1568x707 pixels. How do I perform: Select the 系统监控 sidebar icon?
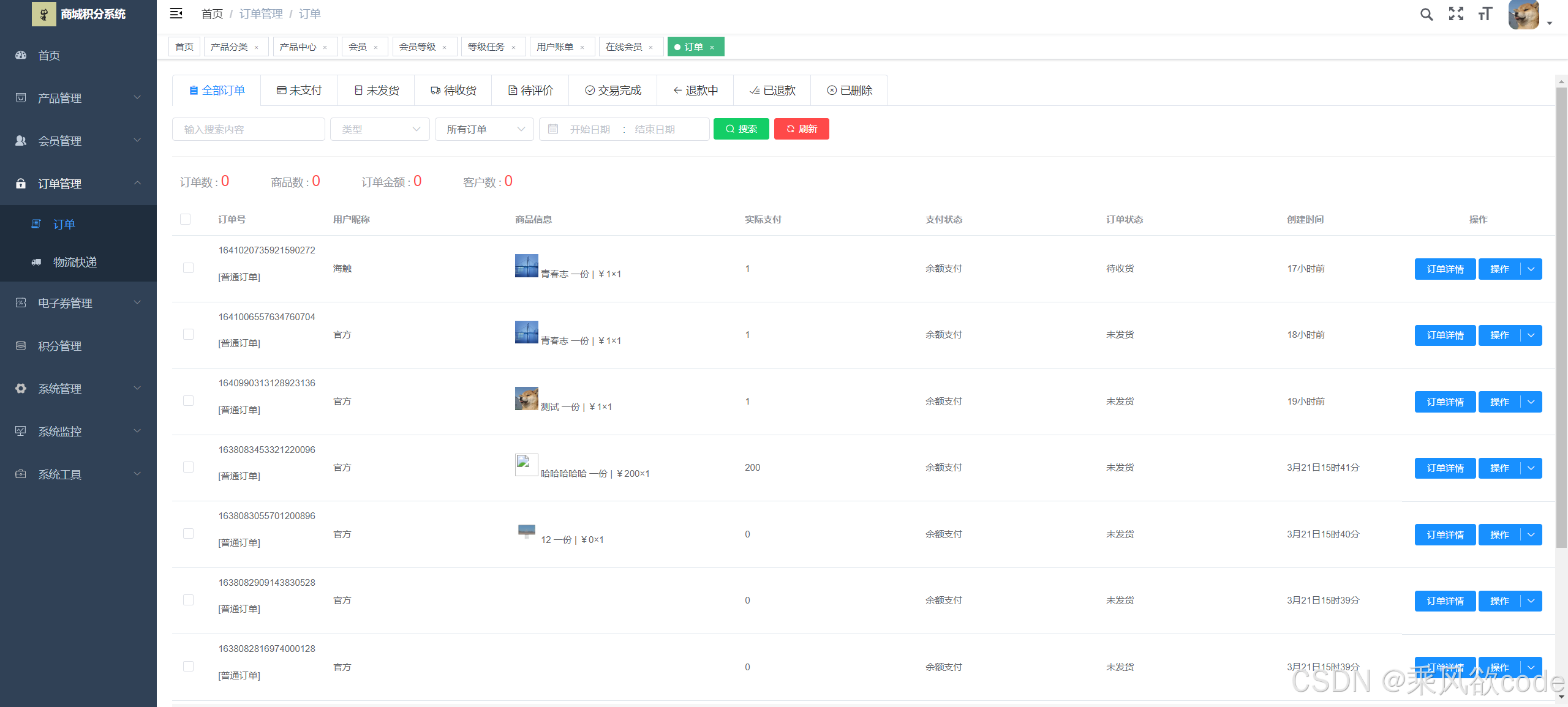[20, 431]
